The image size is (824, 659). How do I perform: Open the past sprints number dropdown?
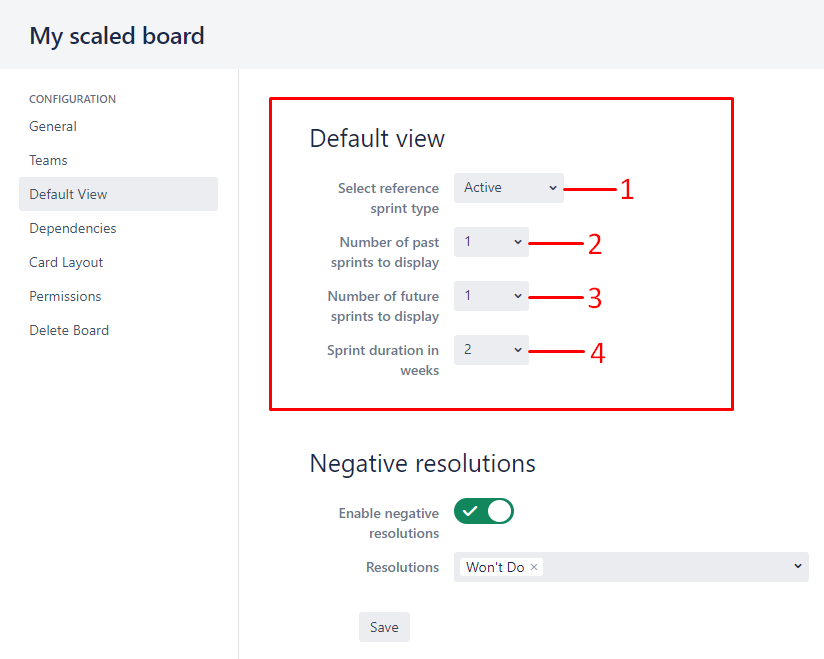(x=491, y=242)
